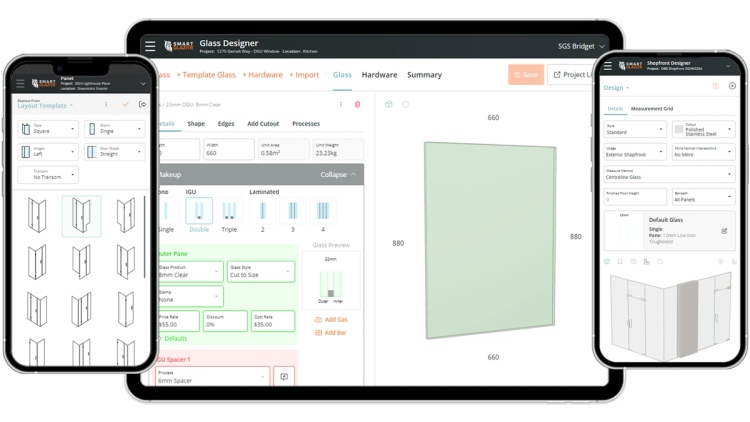
Task: Click play circle icon above shopfront model
Action: [720, 262]
